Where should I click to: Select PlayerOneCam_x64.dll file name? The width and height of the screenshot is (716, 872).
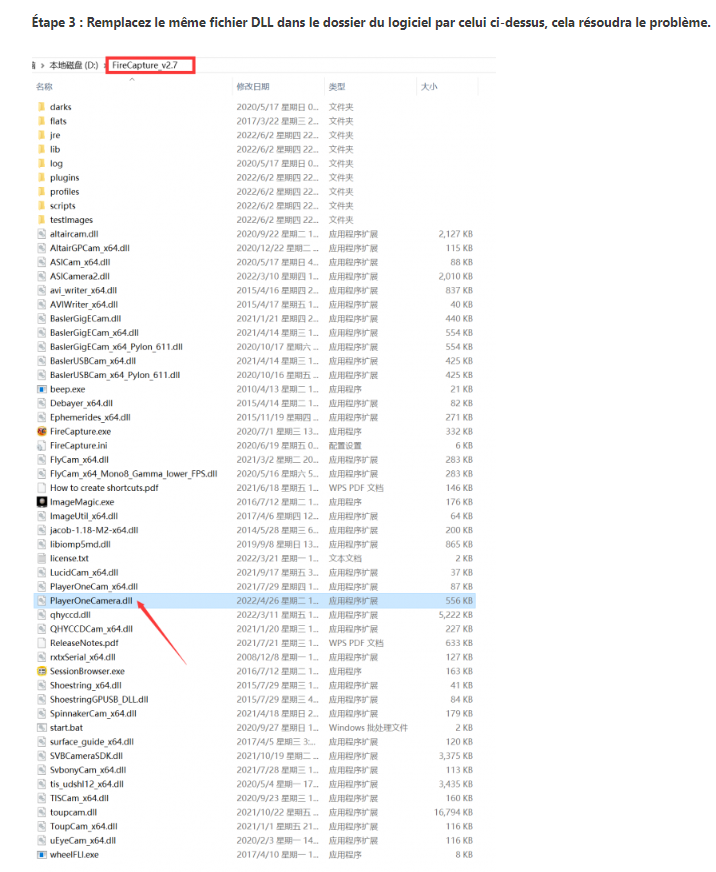coord(94,587)
